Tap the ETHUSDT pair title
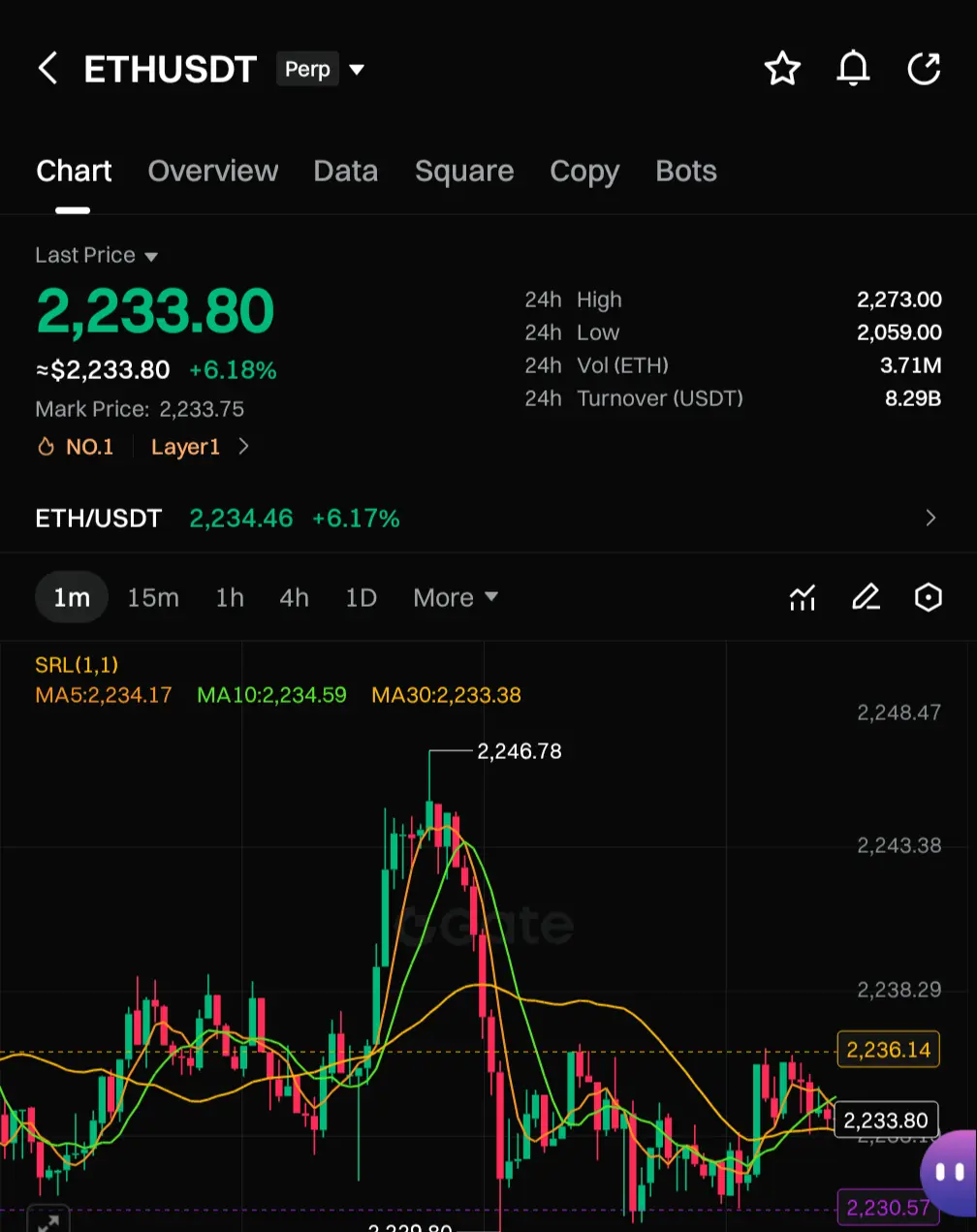The width and height of the screenshot is (977, 1232). tap(171, 69)
